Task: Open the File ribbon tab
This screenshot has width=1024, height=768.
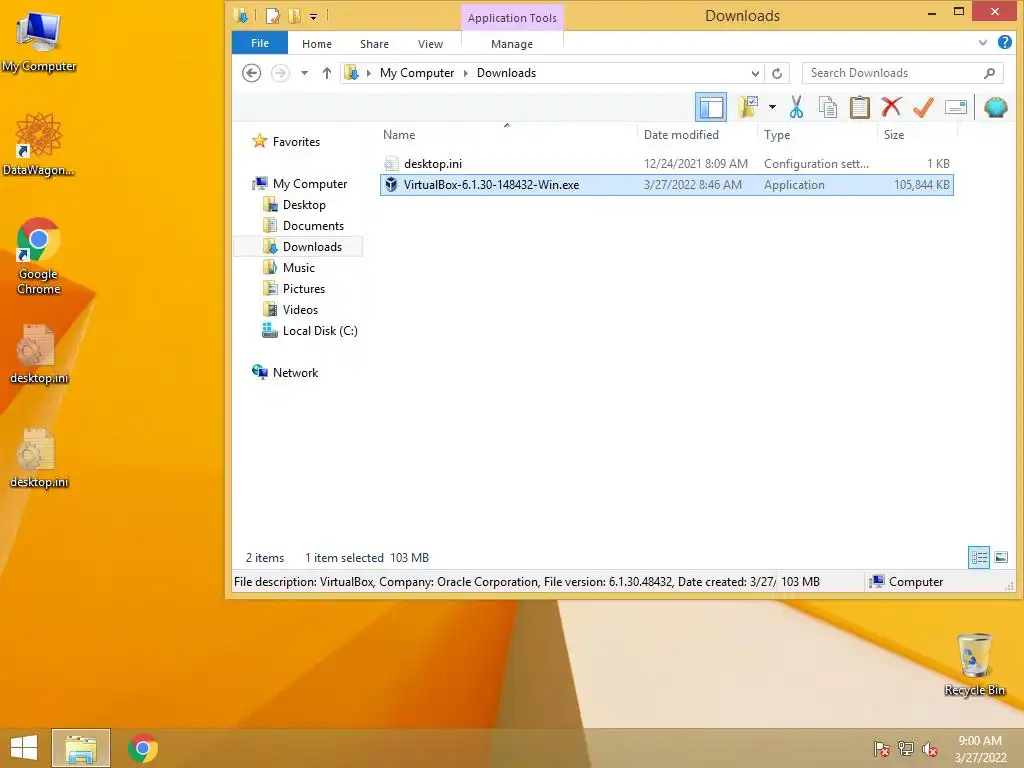Action: 260,43
